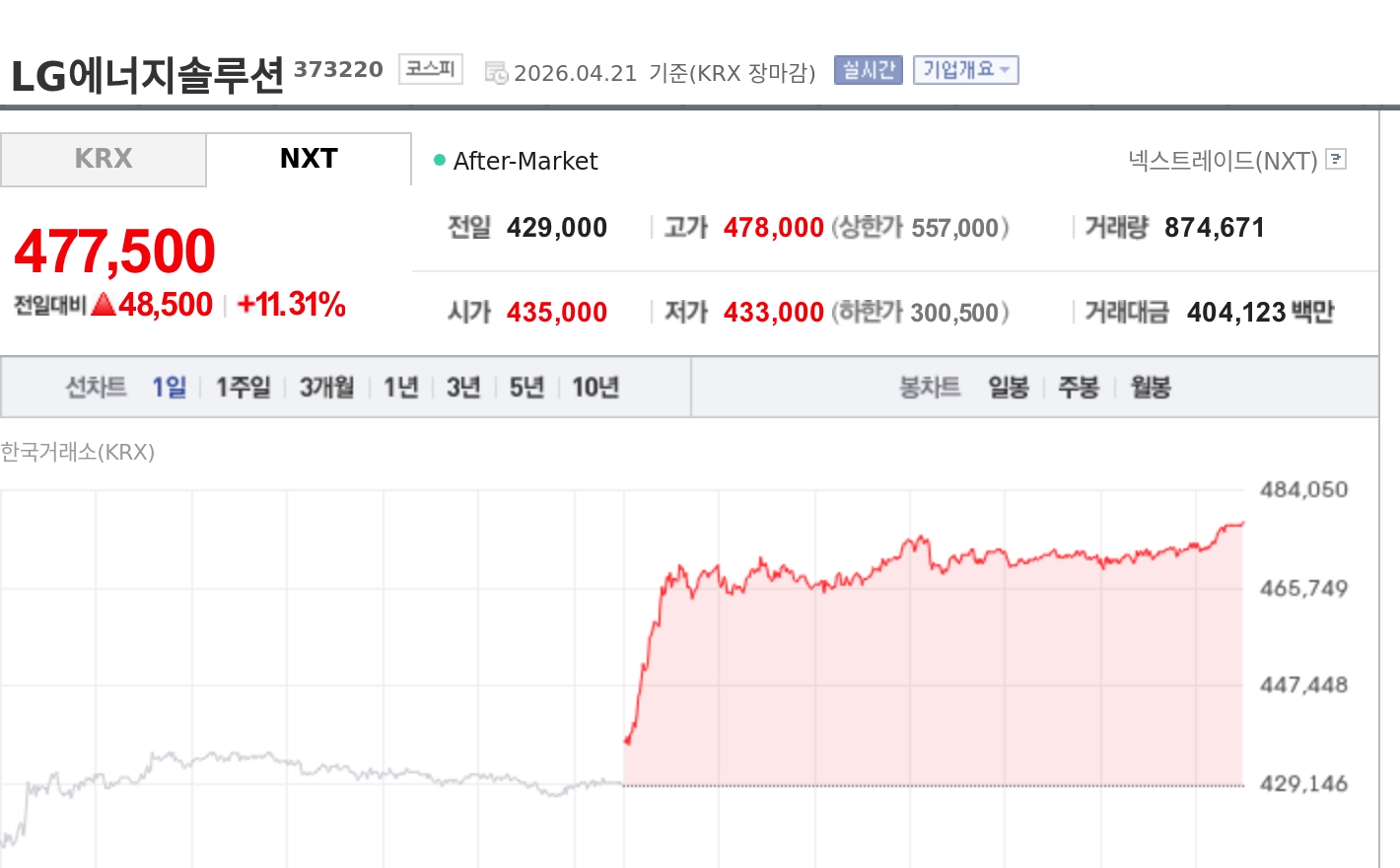Image resolution: width=1400 pixels, height=868 pixels.
Task: Show the 5년 line chart
Action: [x=526, y=388]
